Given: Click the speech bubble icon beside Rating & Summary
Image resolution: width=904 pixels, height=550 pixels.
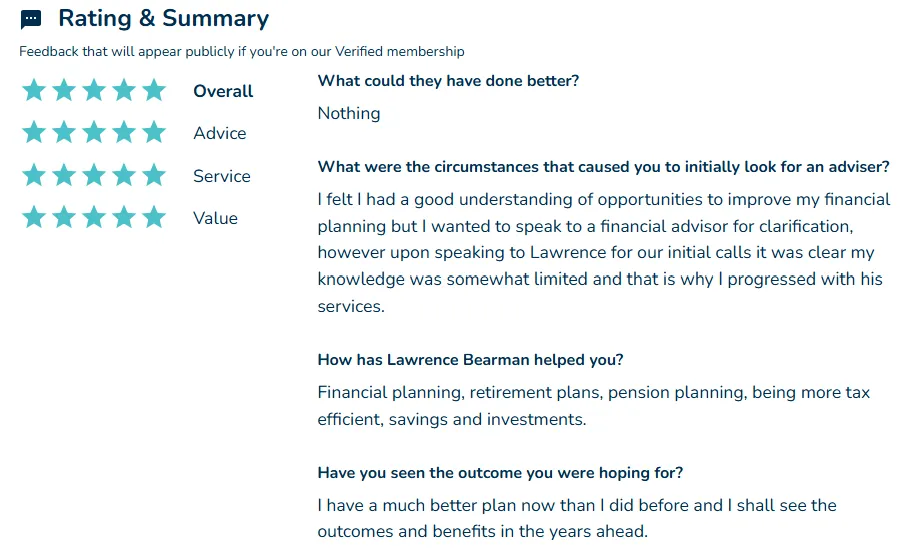Looking at the screenshot, I should [x=31, y=19].
